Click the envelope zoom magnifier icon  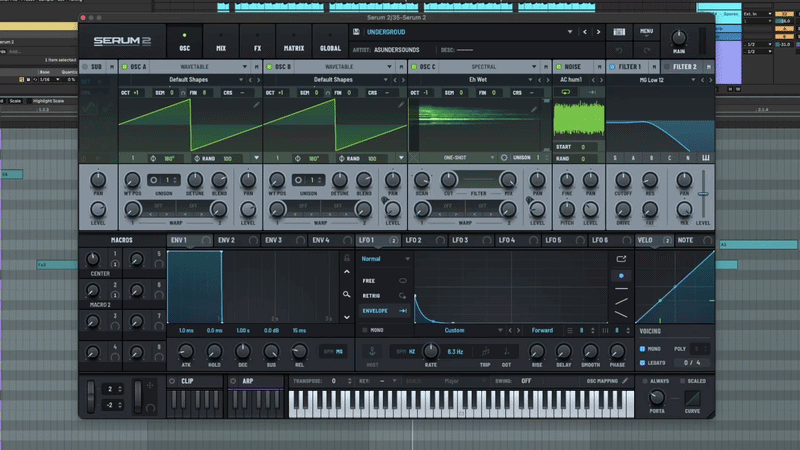point(346,294)
